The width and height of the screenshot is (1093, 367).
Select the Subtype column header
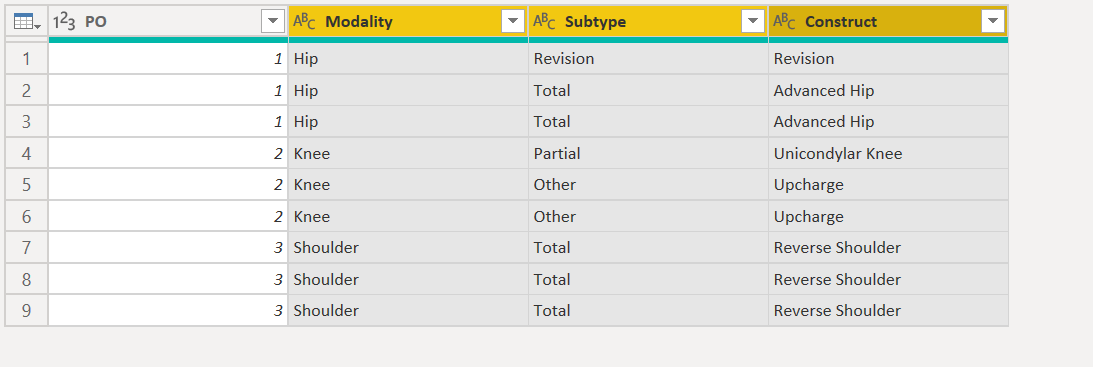tap(648, 22)
